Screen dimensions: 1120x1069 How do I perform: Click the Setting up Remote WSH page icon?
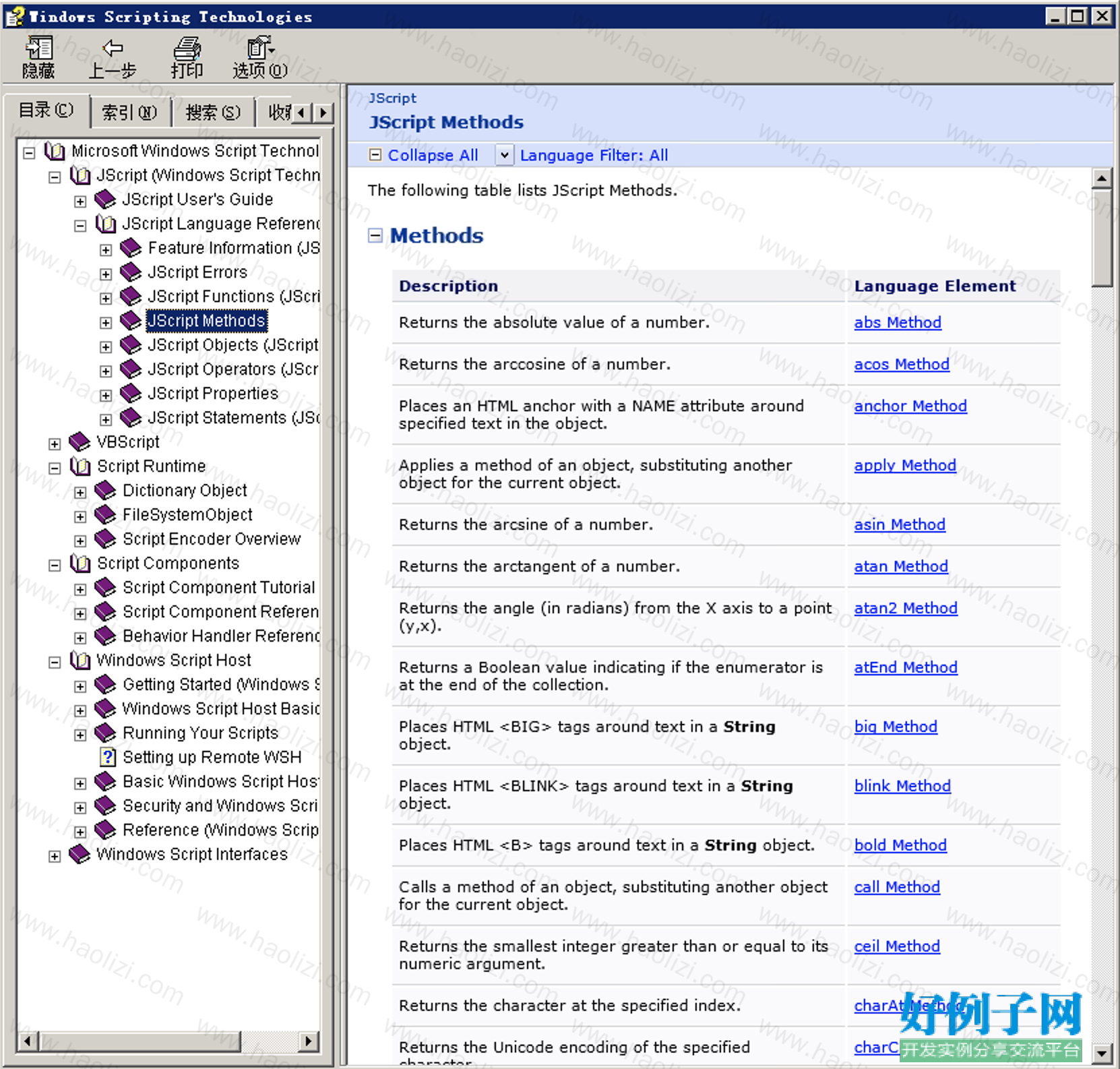click(108, 757)
